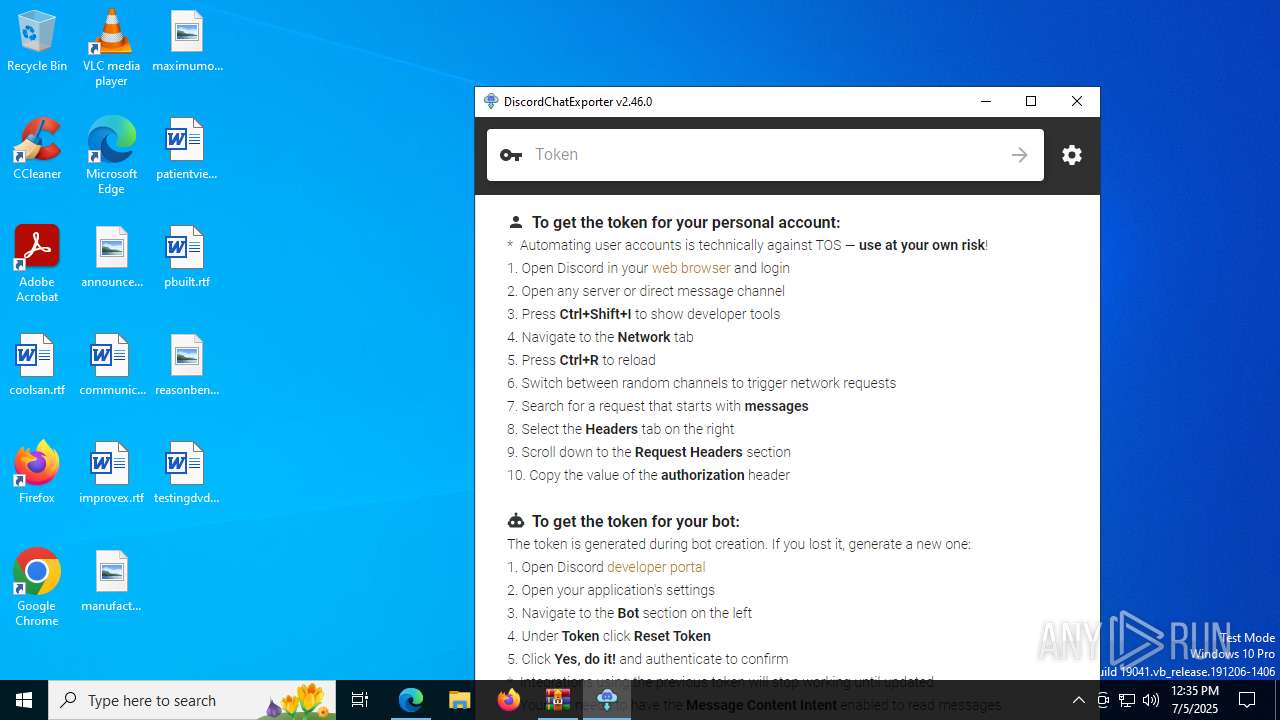Image resolution: width=1280 pixels, height=720 pixels.
Task: Submit token with the arrow button
Action: [x=1019, y=155]
